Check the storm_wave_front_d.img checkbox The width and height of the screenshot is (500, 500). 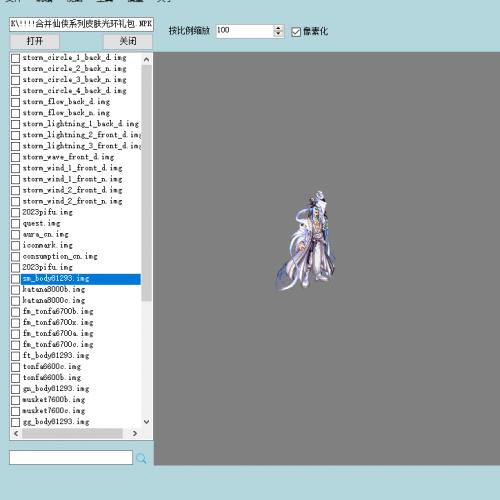[x=16, y=157]
